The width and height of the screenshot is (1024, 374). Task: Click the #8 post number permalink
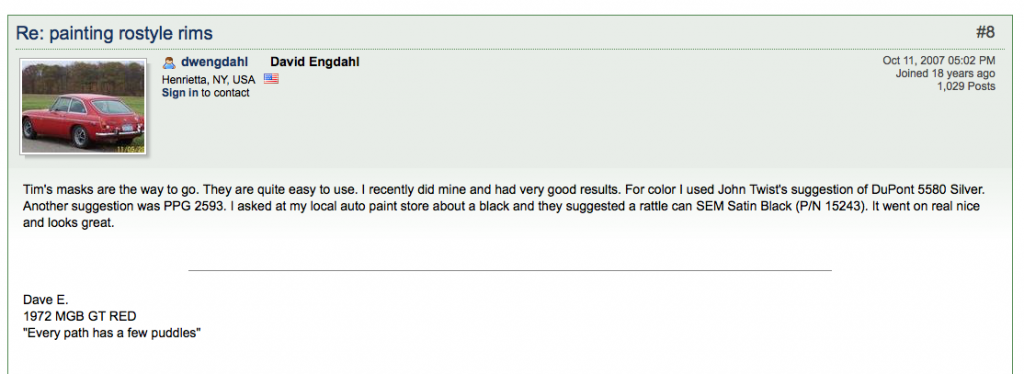pyautogui.click(x=985, y=33)
